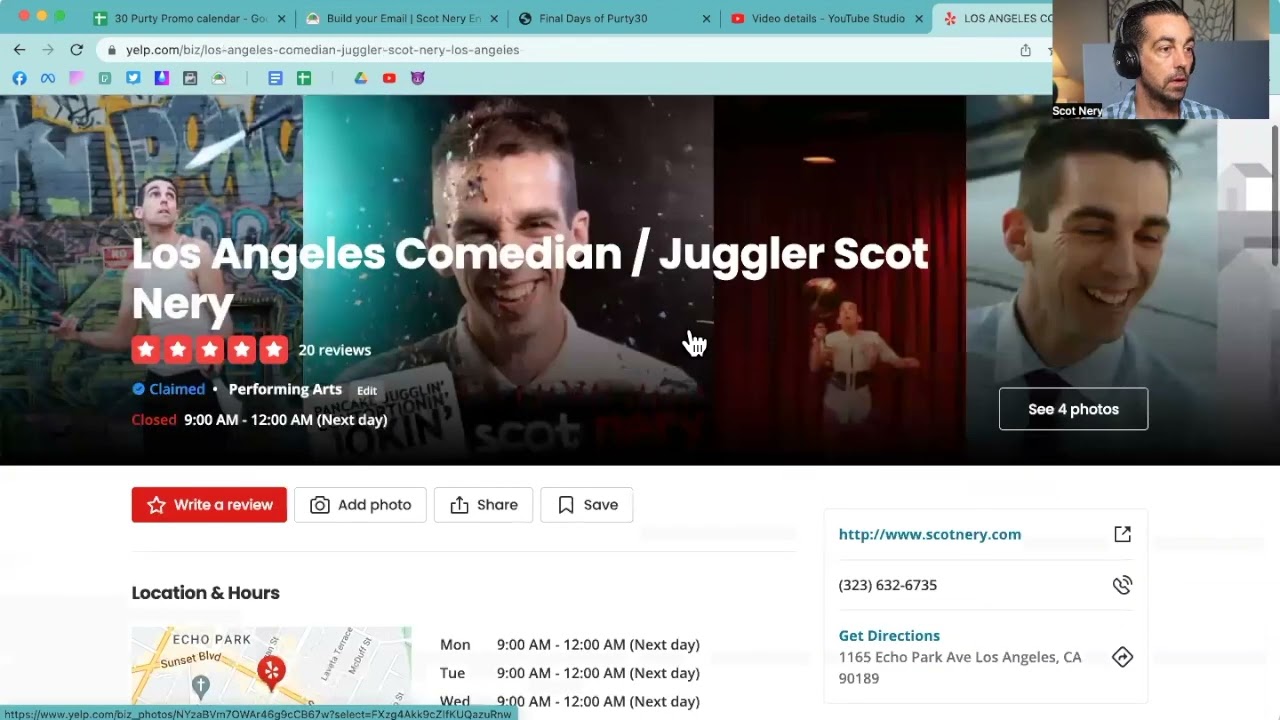Switch to Video details YouTube Studio tab
Image resolution: width=1280 pixels, height=720 pixels.
pos(820,18)
